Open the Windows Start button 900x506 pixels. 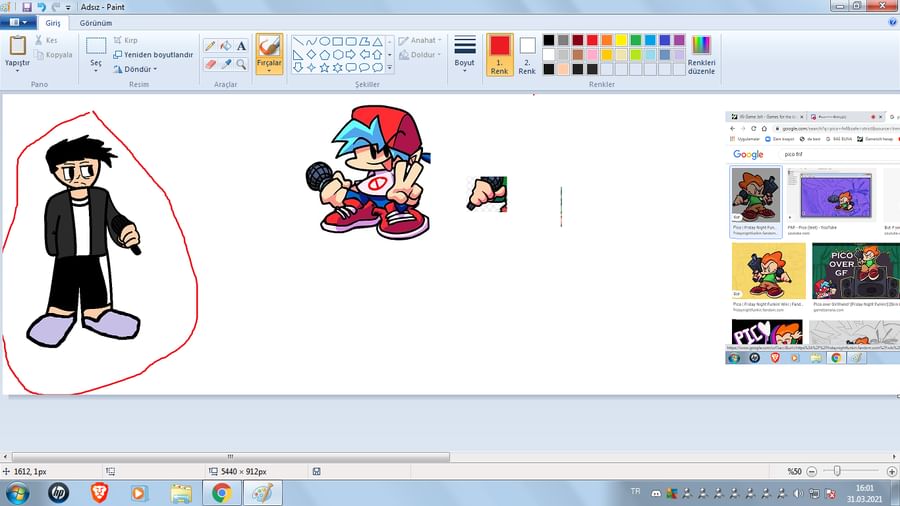coord(17,493)
